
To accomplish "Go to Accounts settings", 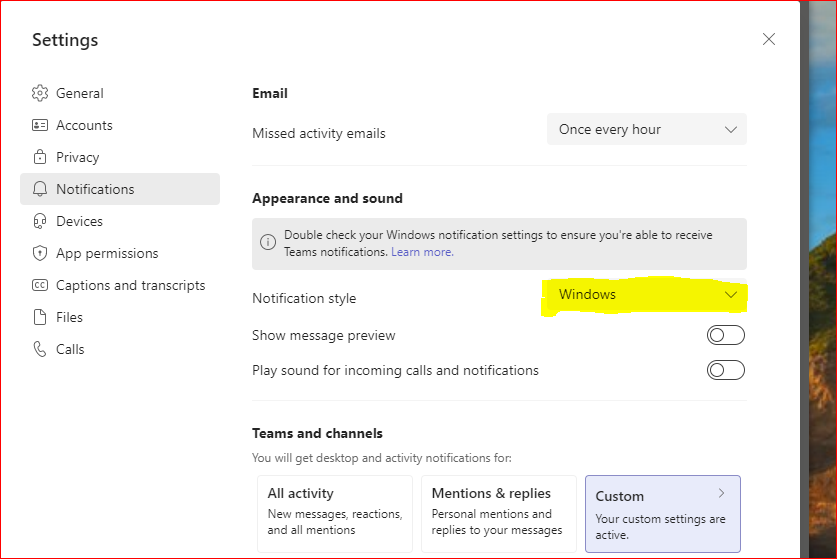I will pos(120,125).
